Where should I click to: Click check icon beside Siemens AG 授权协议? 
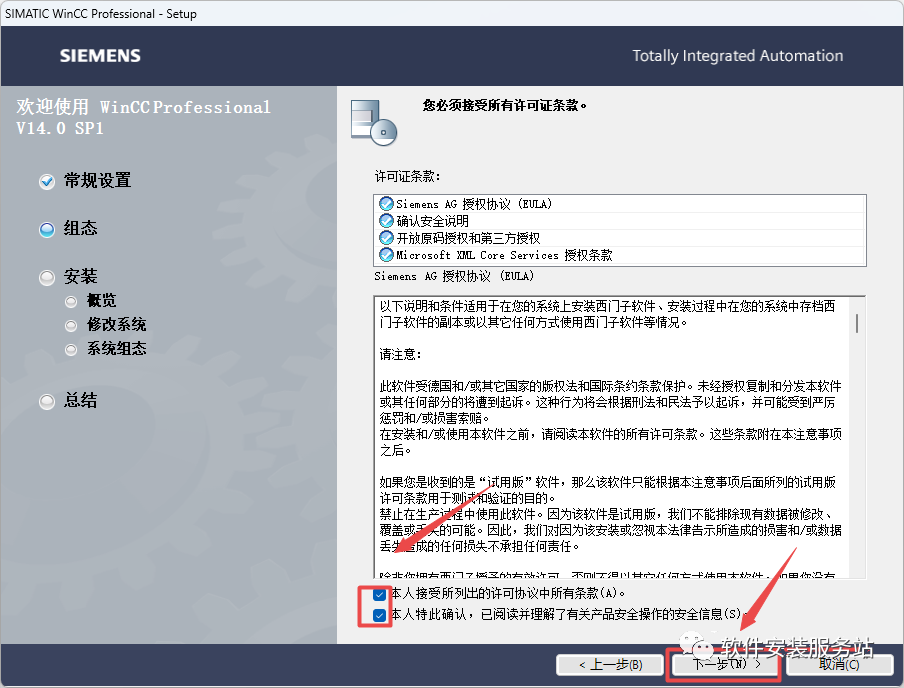pos(386,204)
